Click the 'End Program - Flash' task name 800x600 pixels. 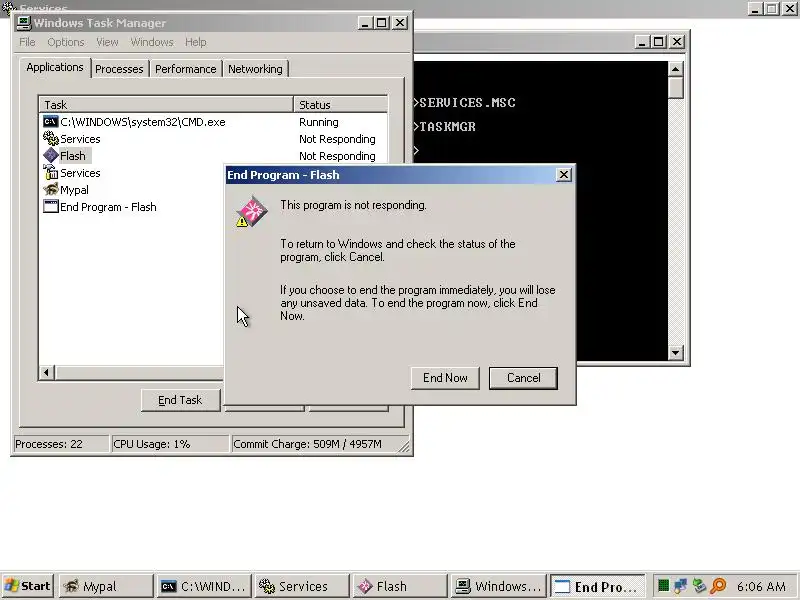point(108,207)
